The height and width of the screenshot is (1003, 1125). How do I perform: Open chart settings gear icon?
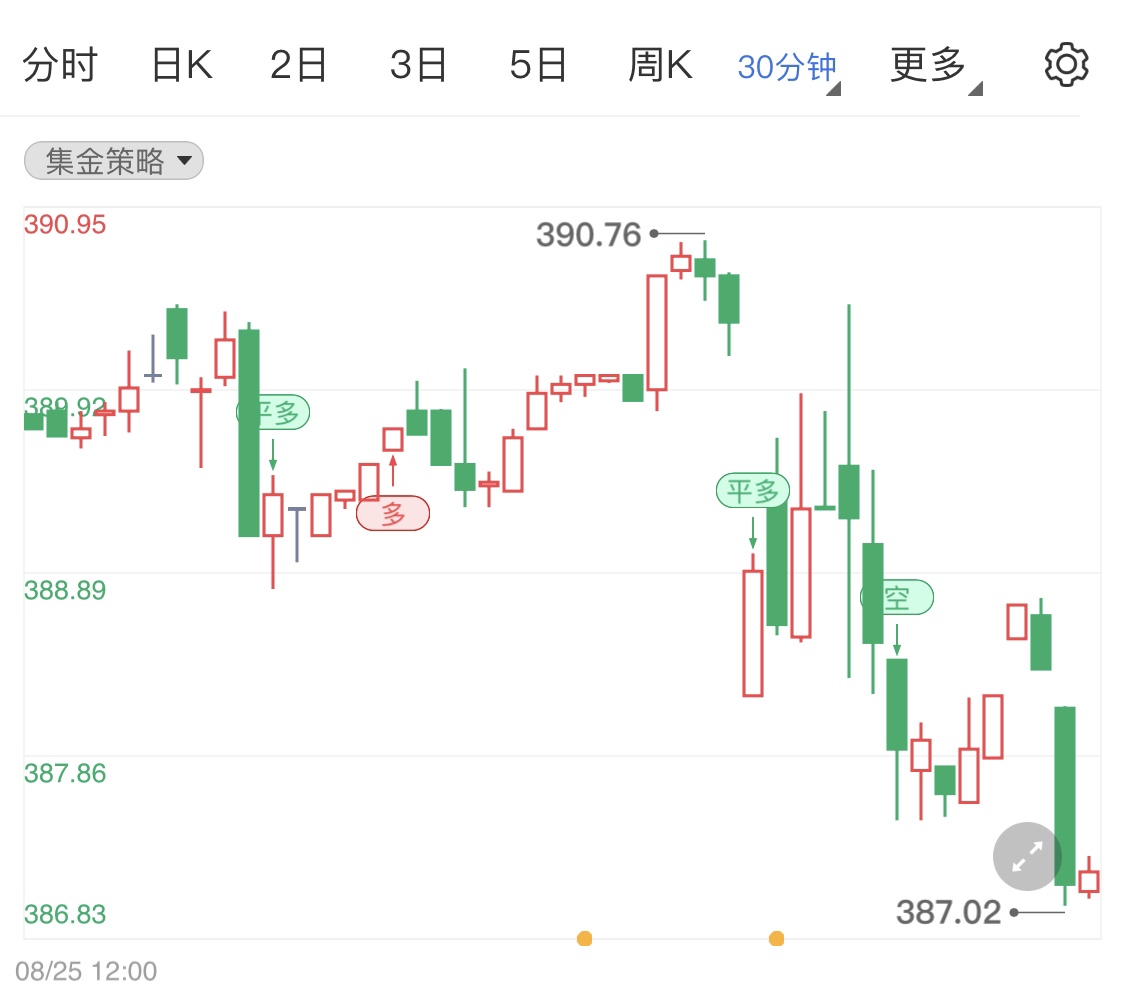[1066, 65]
